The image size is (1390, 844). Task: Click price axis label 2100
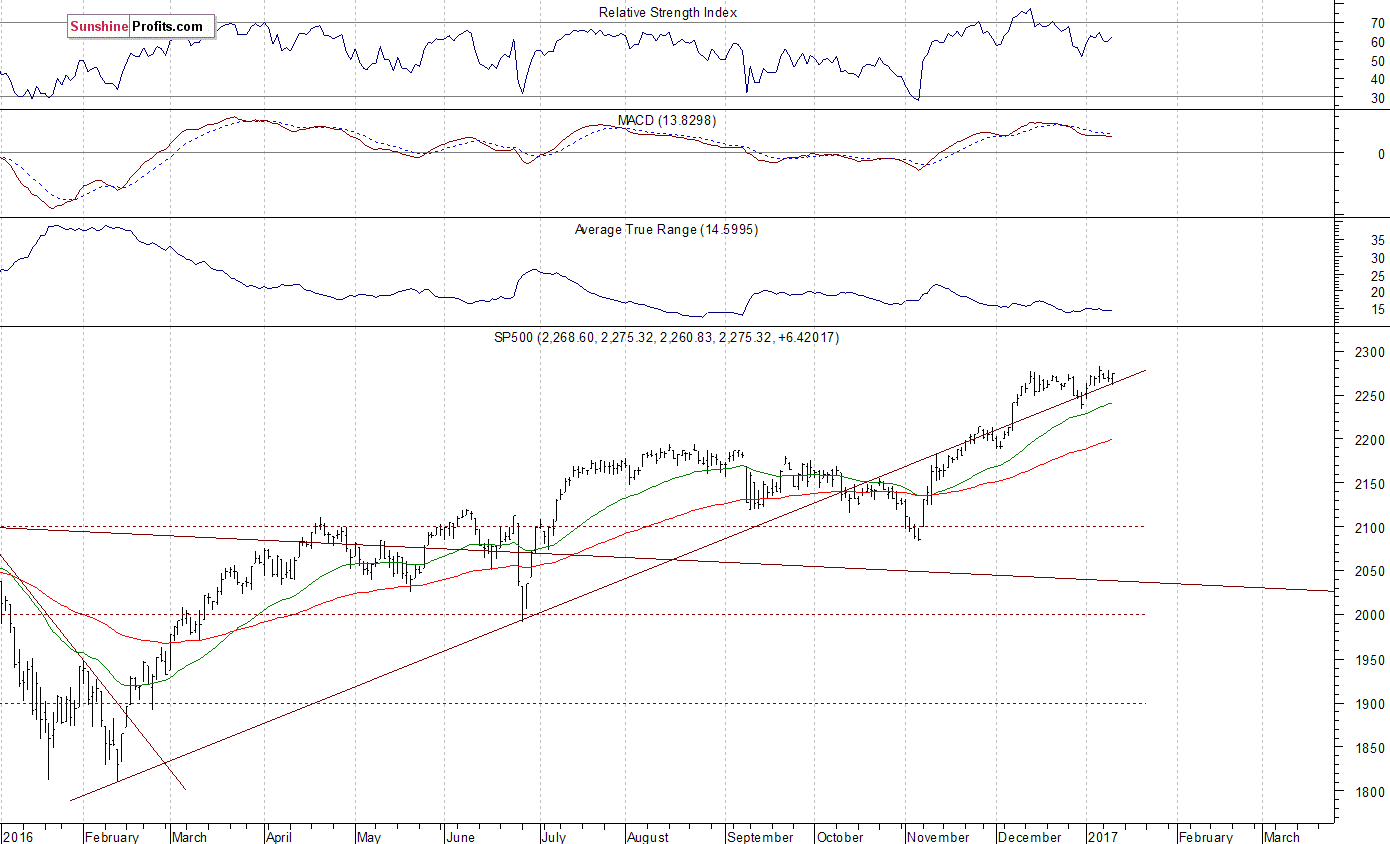click(x=1370, y=528)
